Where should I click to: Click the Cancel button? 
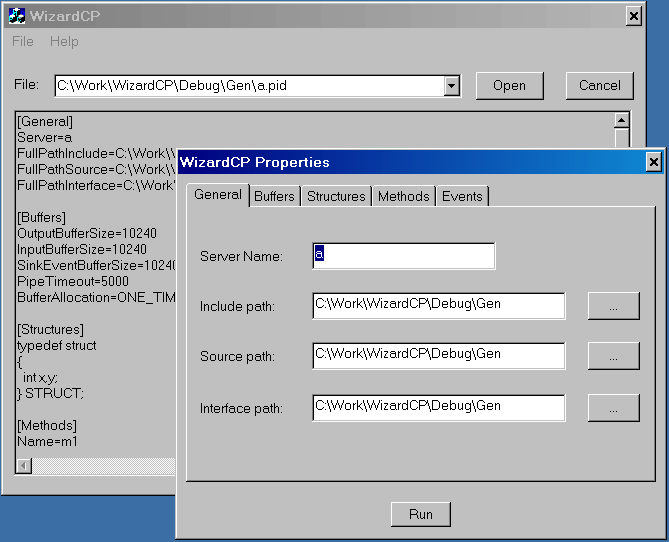coord(599,86)
